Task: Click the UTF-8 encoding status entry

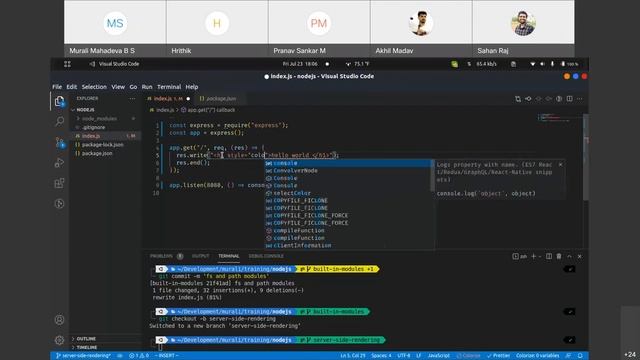Action: point(403,356)
